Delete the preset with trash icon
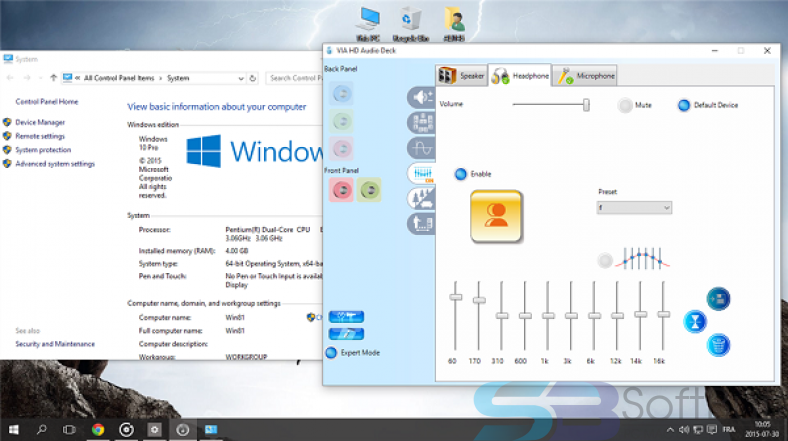The height and width of the screenshot is (441, 788). pyautogui.click(x=718, y=346)
